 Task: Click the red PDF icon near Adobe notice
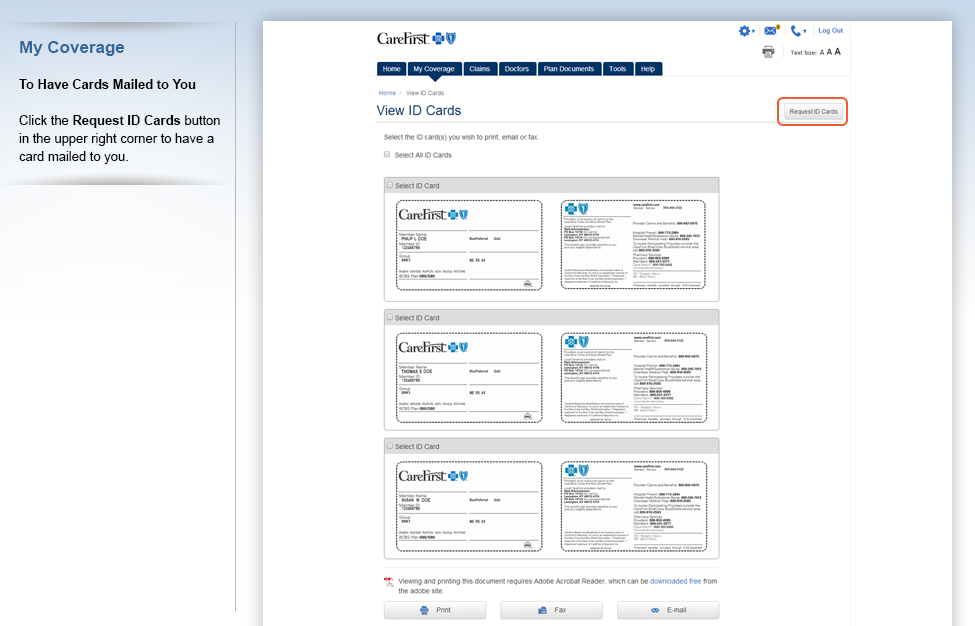pyautogui.click(x=389, y=582)
